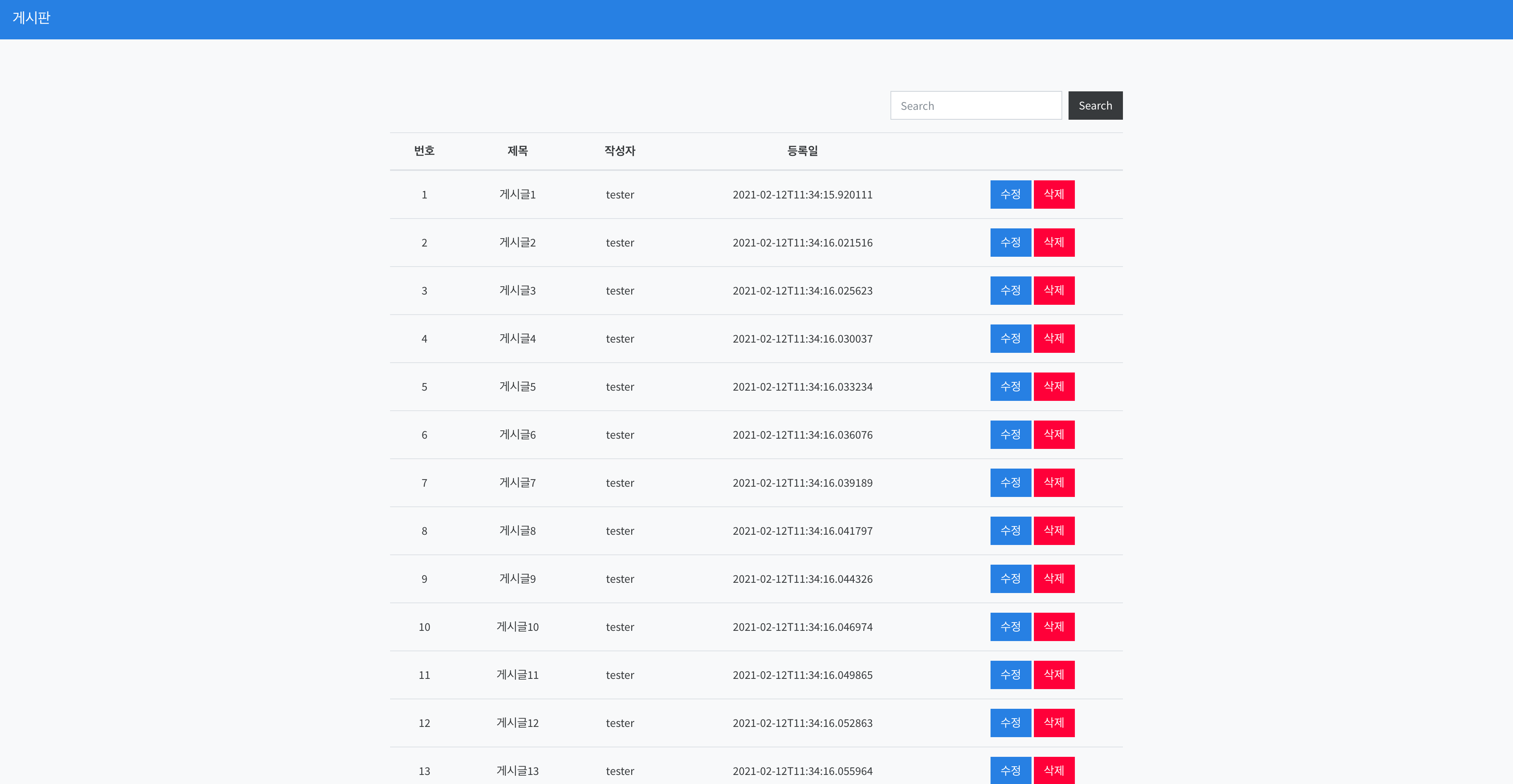
Task: Click 삭제 for post 게시글11
Action: click(x=1054, y=675)
